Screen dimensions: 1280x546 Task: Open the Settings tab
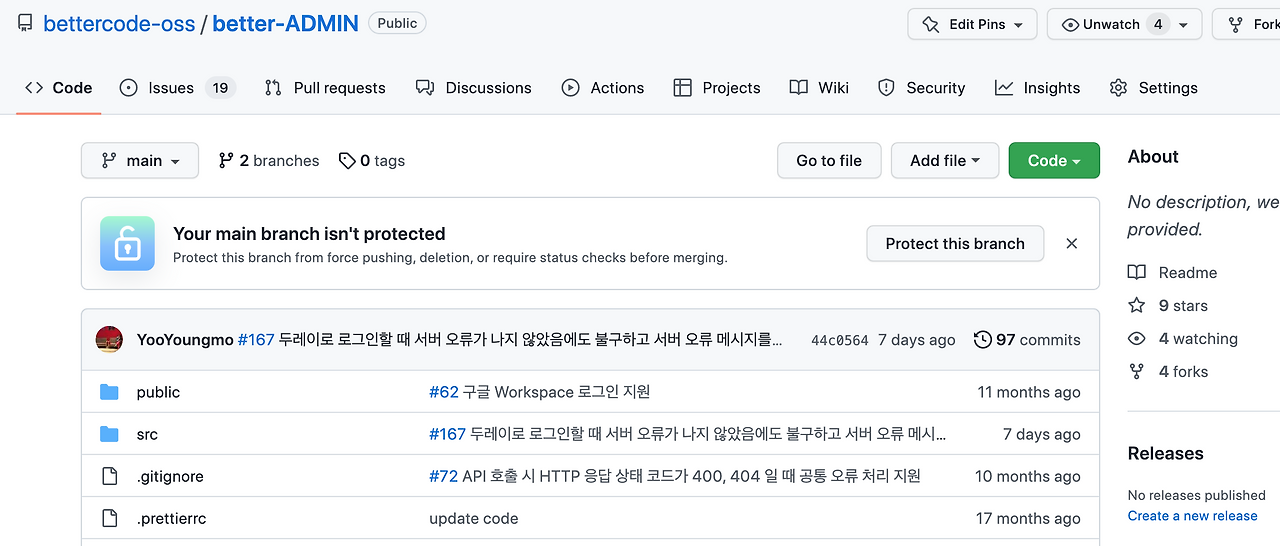point(1153,88)
